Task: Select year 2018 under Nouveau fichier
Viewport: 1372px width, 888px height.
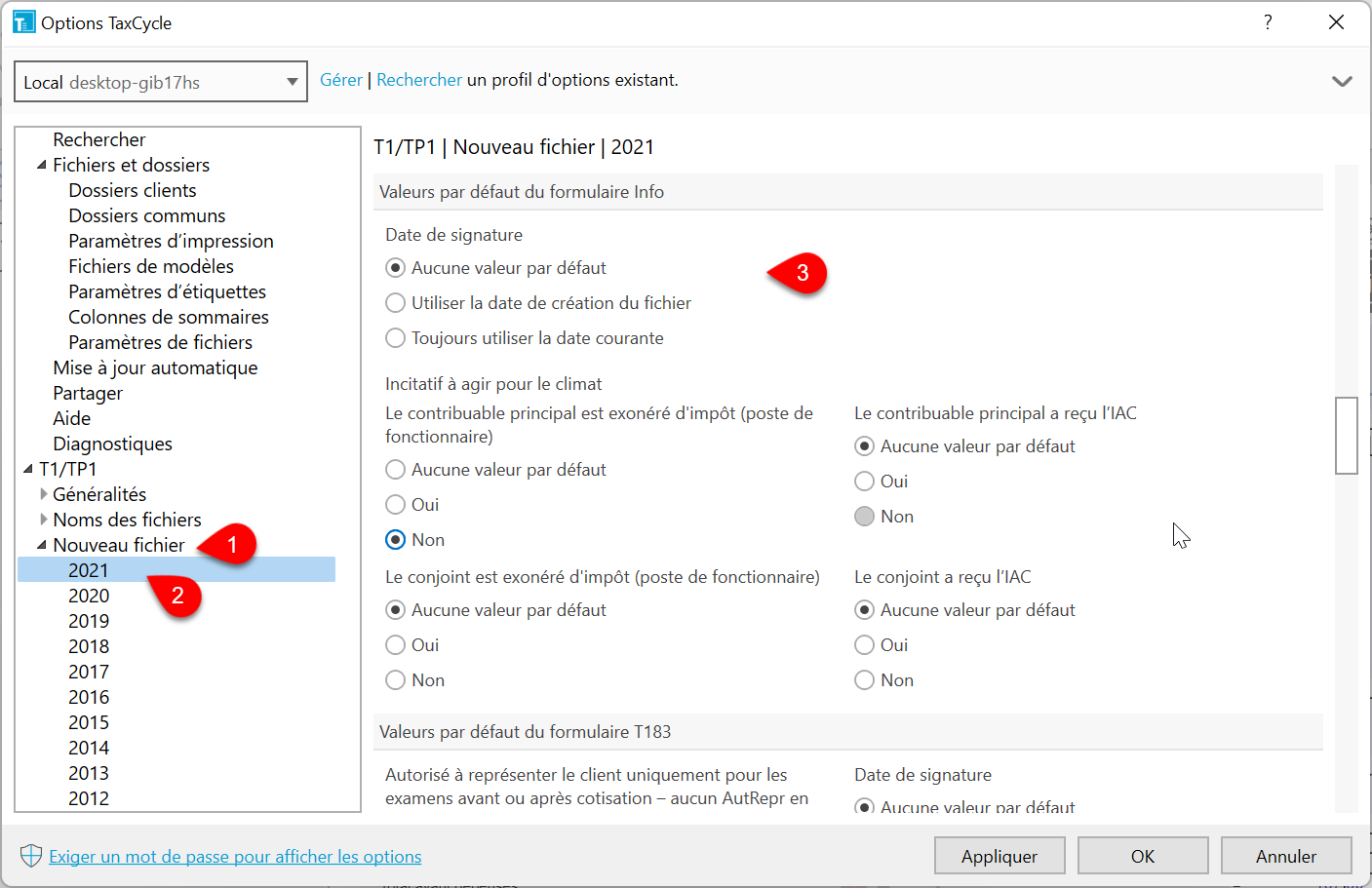Action: click(x=89, y=646)
